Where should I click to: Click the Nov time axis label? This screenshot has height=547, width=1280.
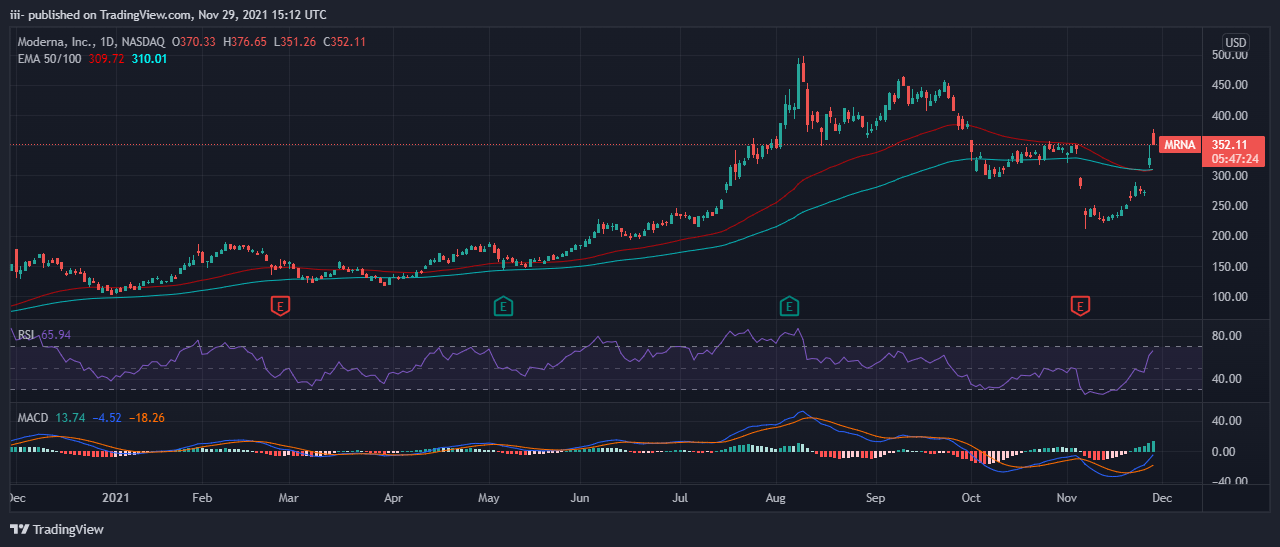click(x=1067, y=496)
